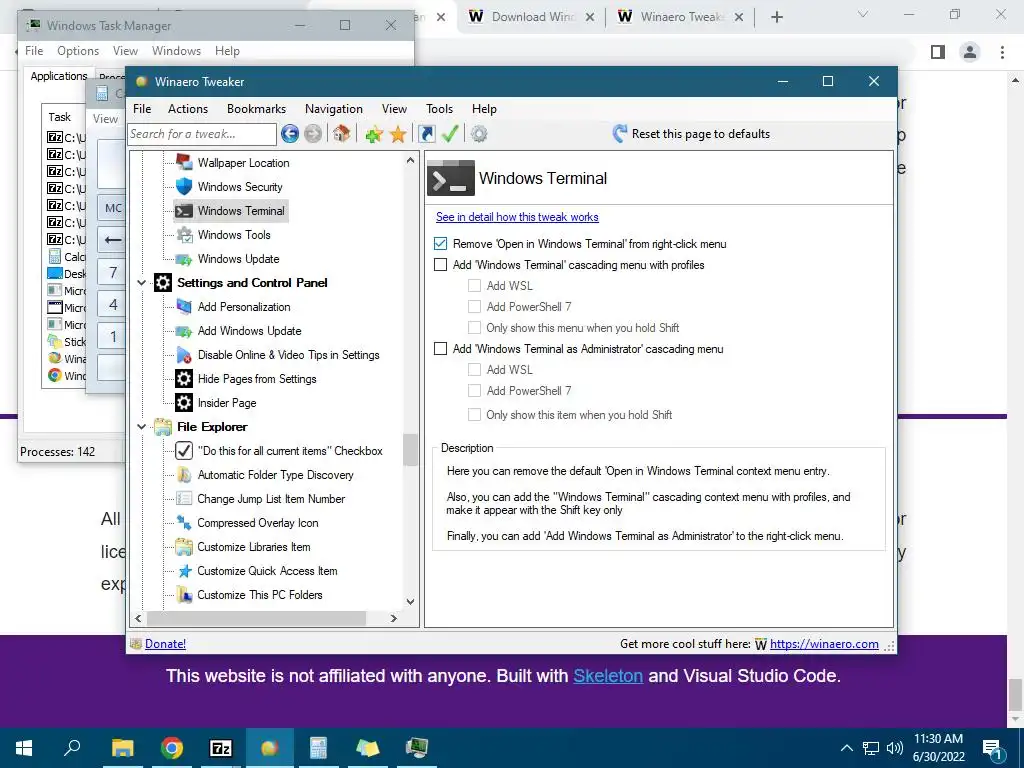Screen dimensions: 1024x768
Task: Open settings via the gear toolbar icon
Action: coord(479,134)
